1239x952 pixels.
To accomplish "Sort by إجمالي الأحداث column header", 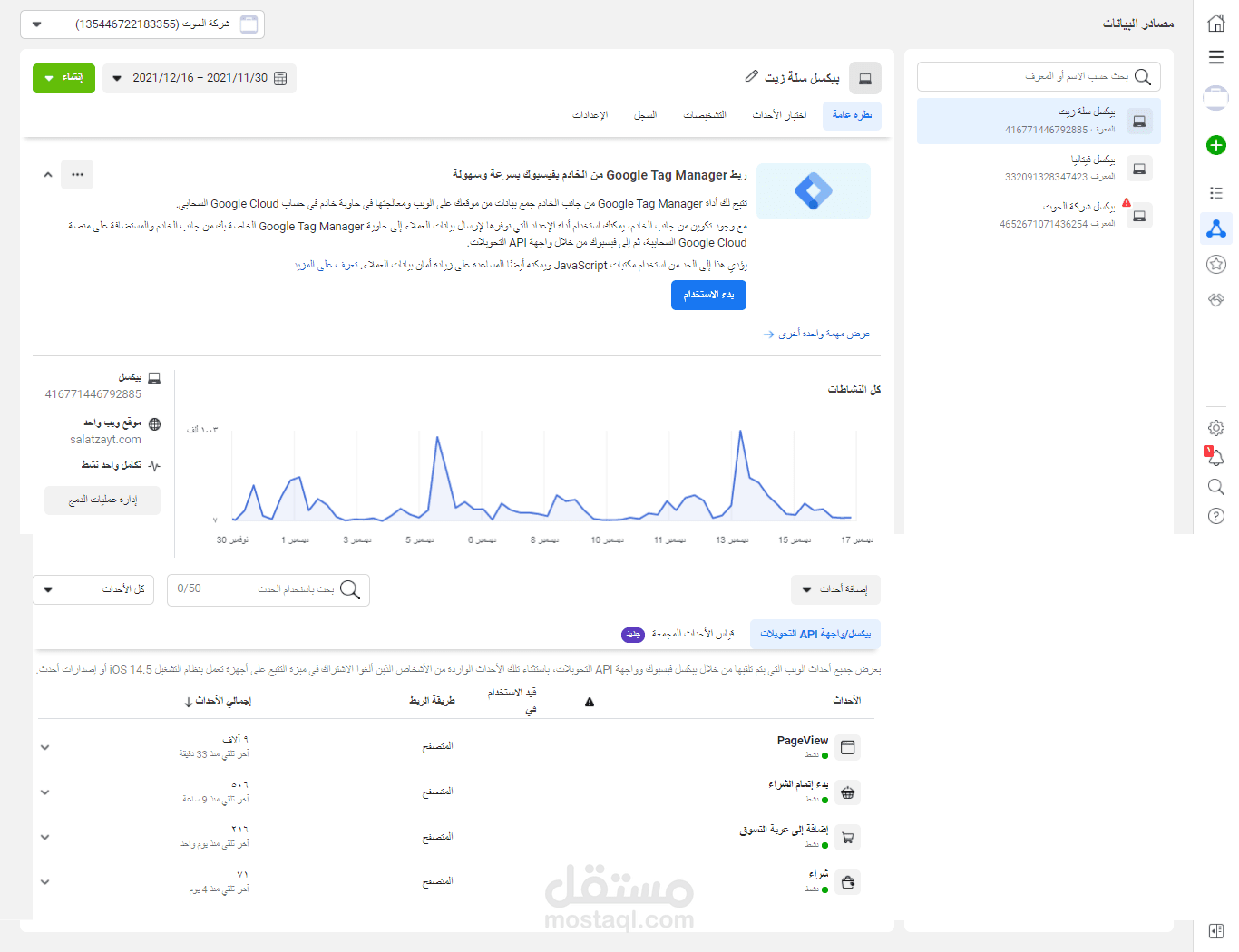I will click(218, 702).
